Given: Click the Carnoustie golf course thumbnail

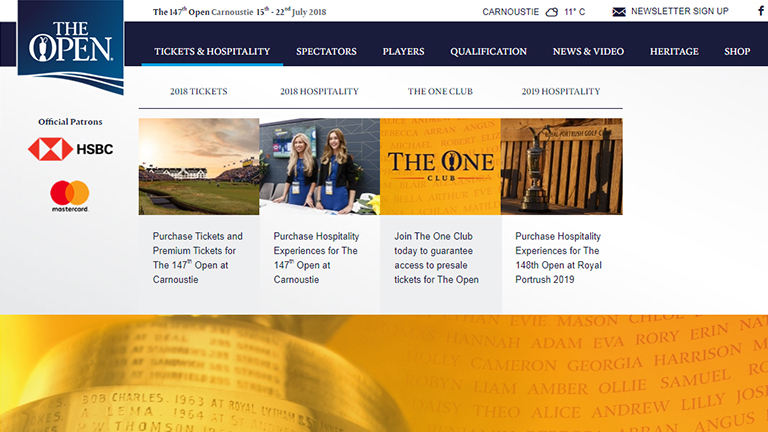Looking at the screenshot, I should click(x=199, y=166).
